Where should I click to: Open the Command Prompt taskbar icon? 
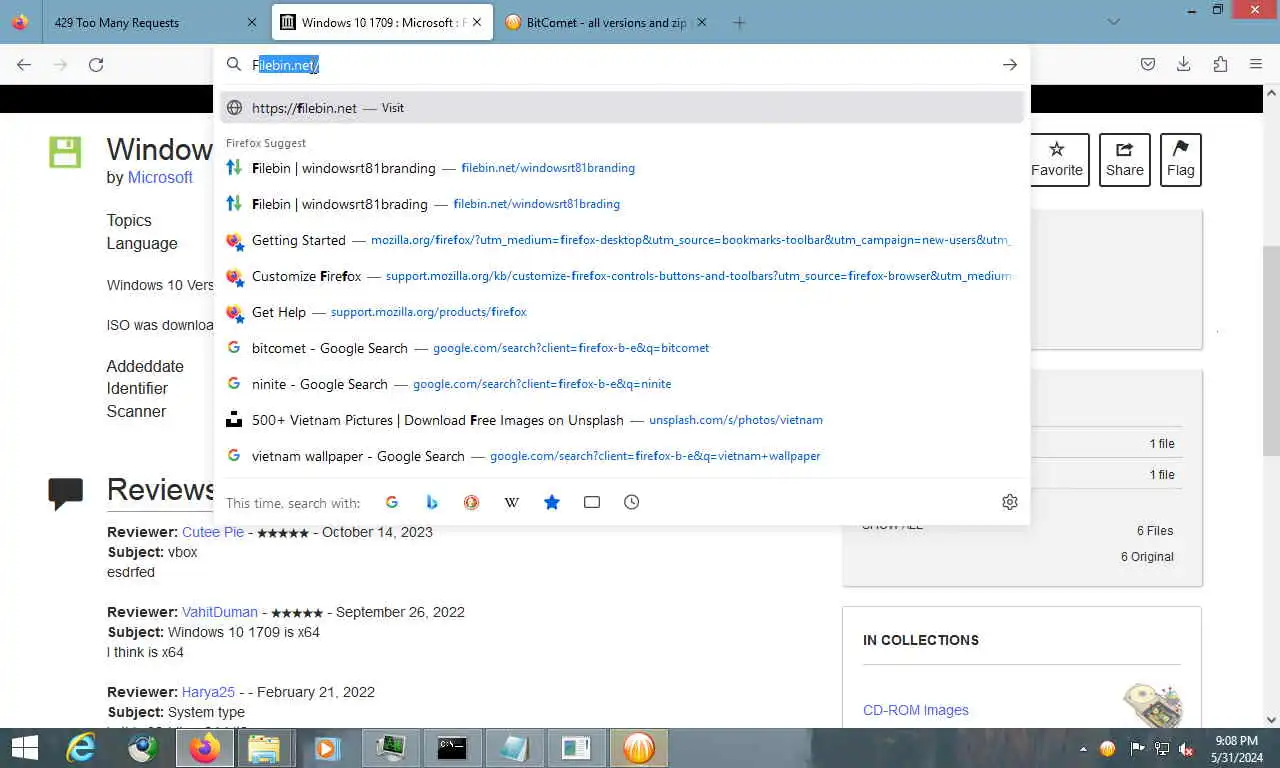tap(452, 748)
